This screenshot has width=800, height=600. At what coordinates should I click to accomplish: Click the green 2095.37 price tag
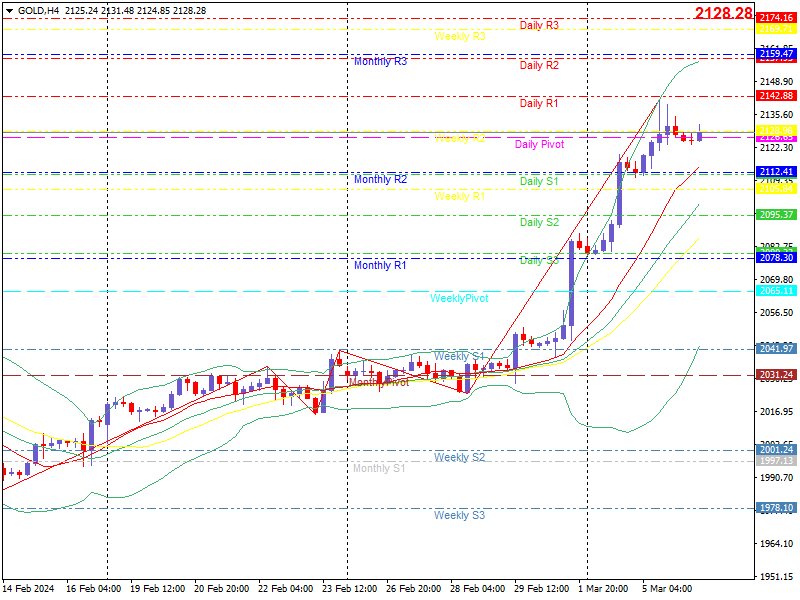tap(776, 215)
